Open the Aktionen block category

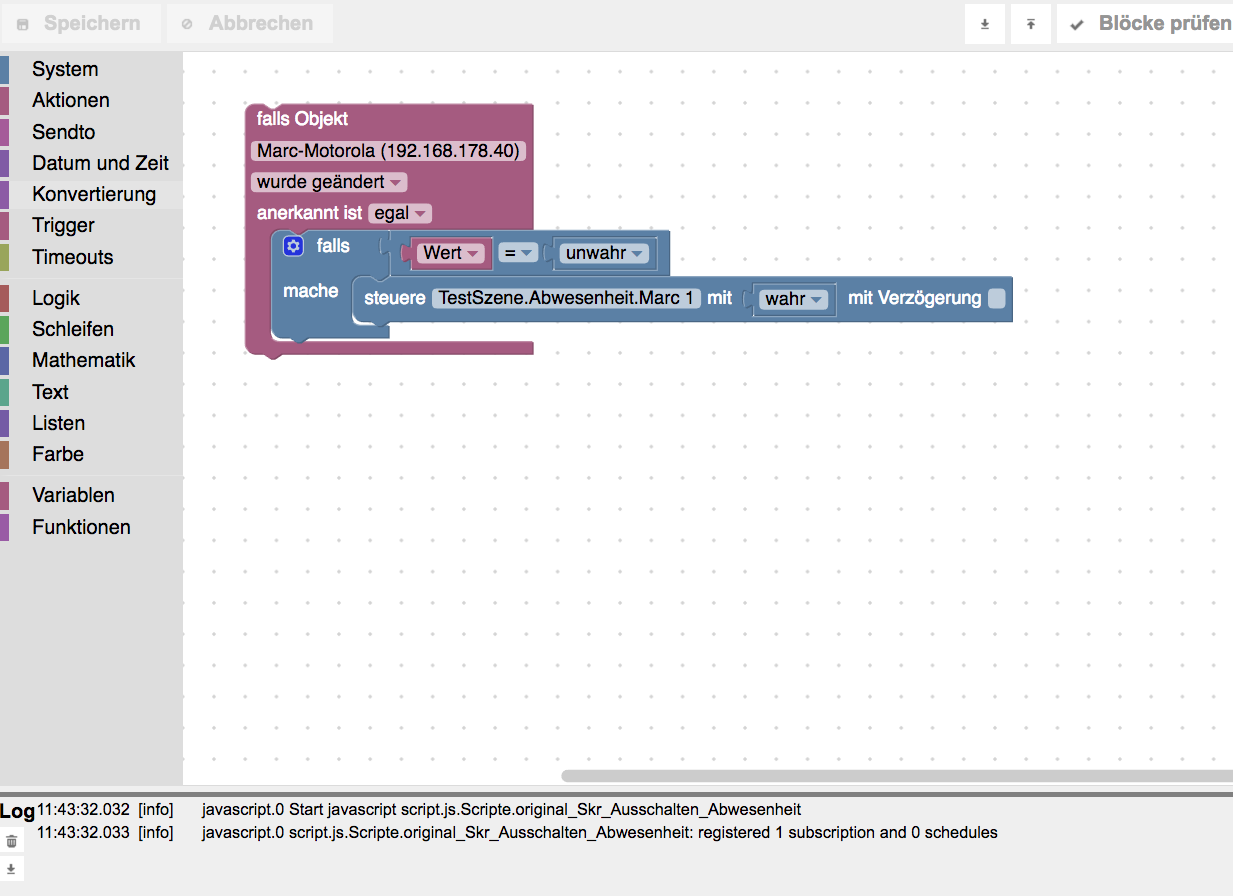pyautogui.click(x=91, y=100)
